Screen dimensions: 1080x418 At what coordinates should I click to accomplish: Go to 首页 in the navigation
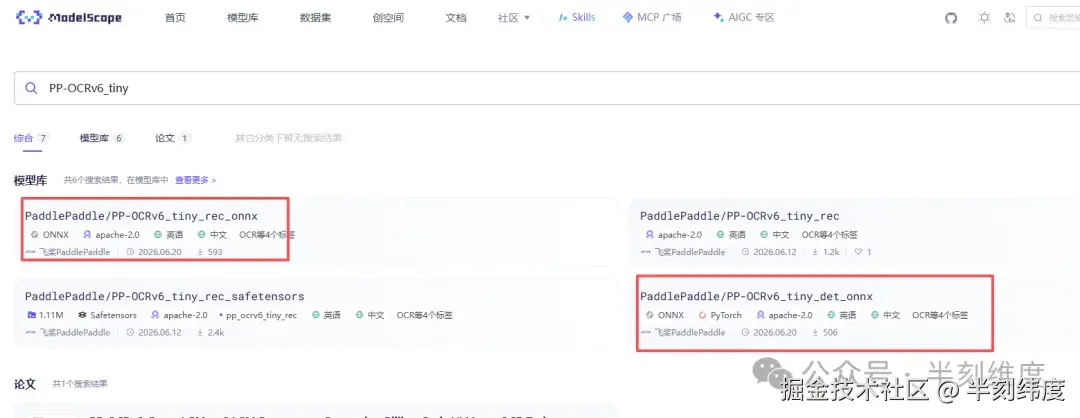[x=175, y=18]
